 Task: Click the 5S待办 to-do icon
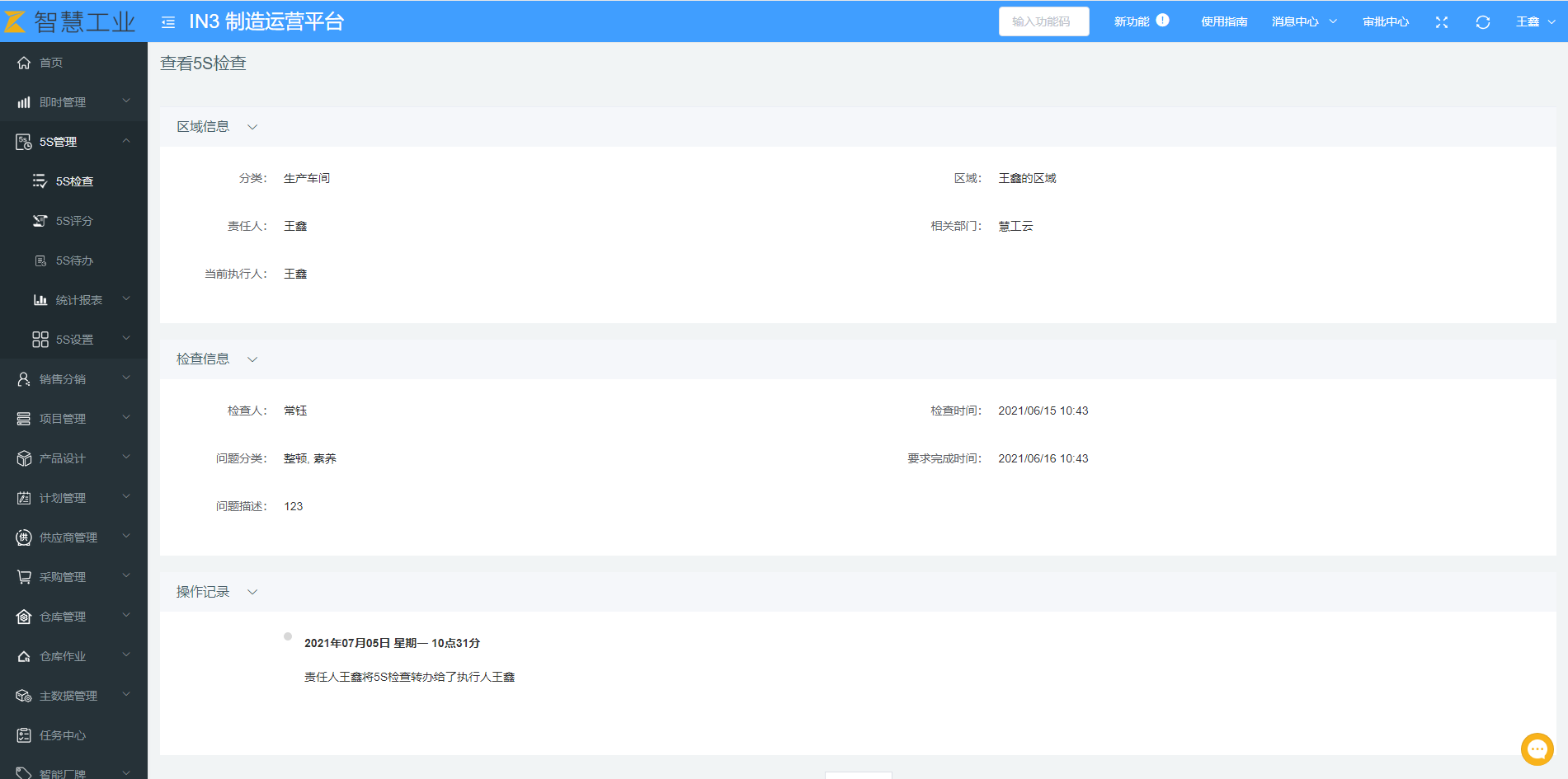(40, 260)
